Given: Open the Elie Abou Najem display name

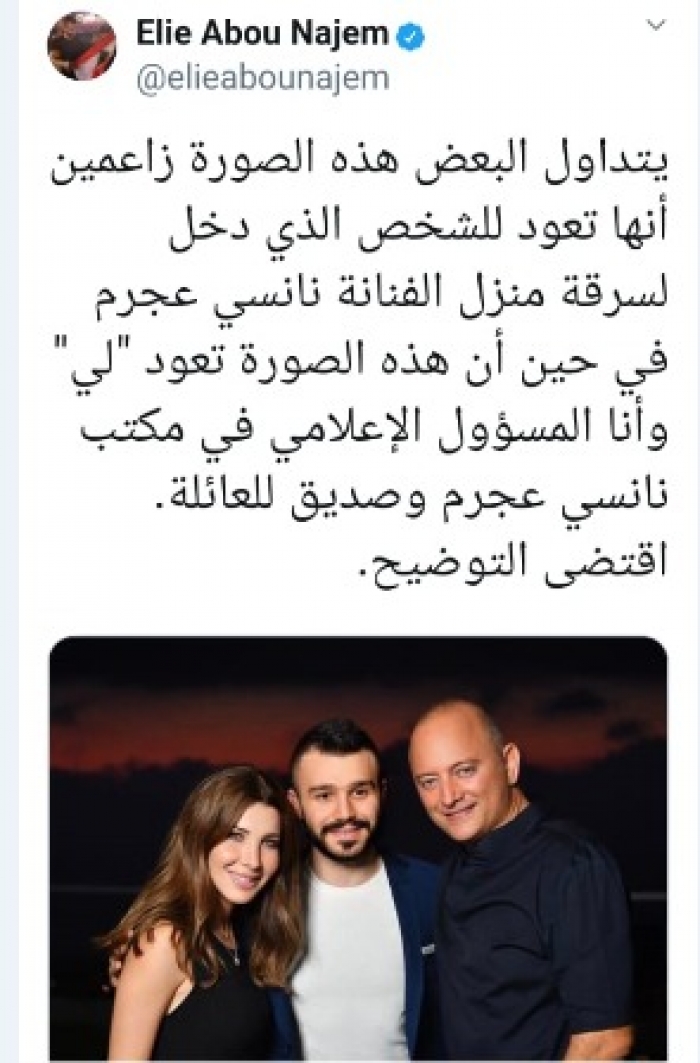Looking at the screenshot, I should click(263, 35).
